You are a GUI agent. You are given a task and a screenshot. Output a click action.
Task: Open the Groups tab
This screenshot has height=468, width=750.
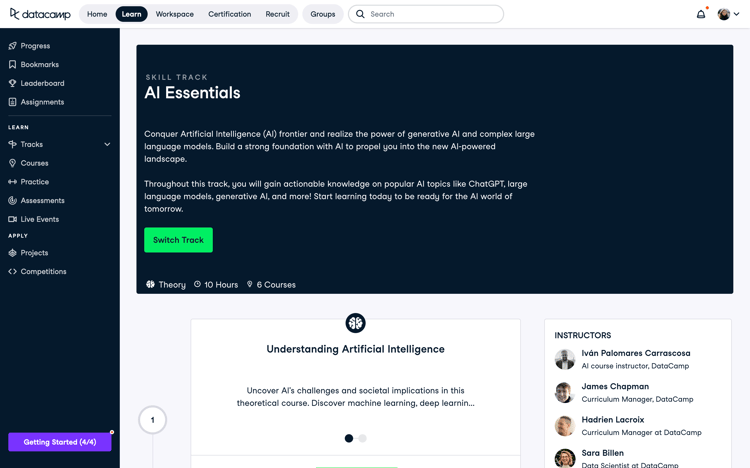point(323,14)
